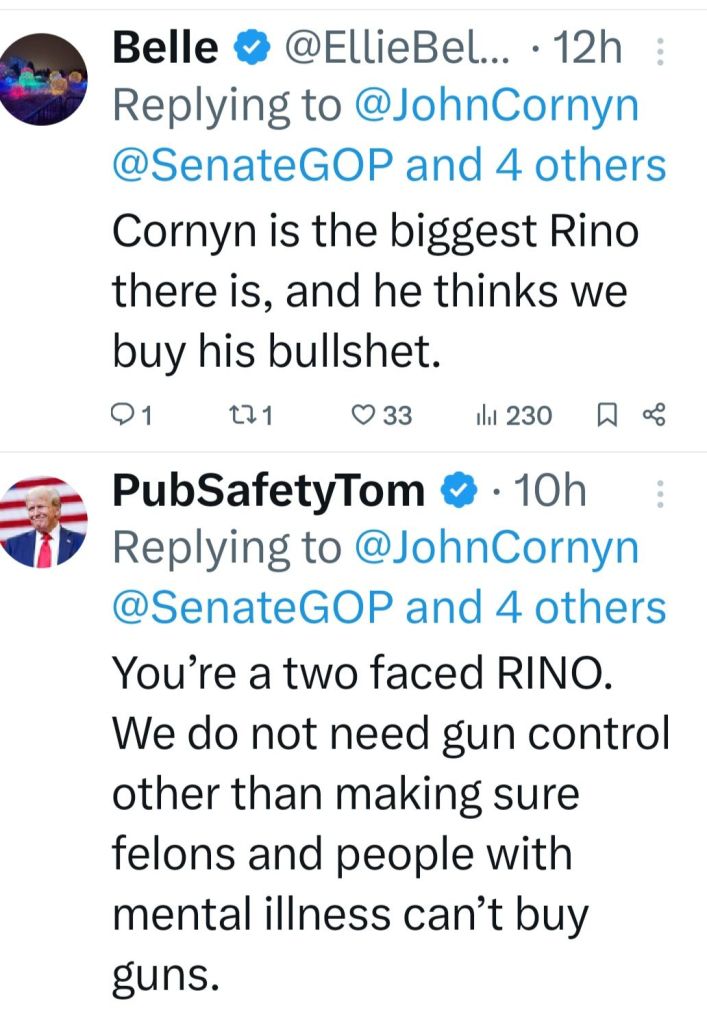Open more options on PubSafetyTom's tweet
The height and width of the screenshot is (1023, 707).
tap(659, 493)
